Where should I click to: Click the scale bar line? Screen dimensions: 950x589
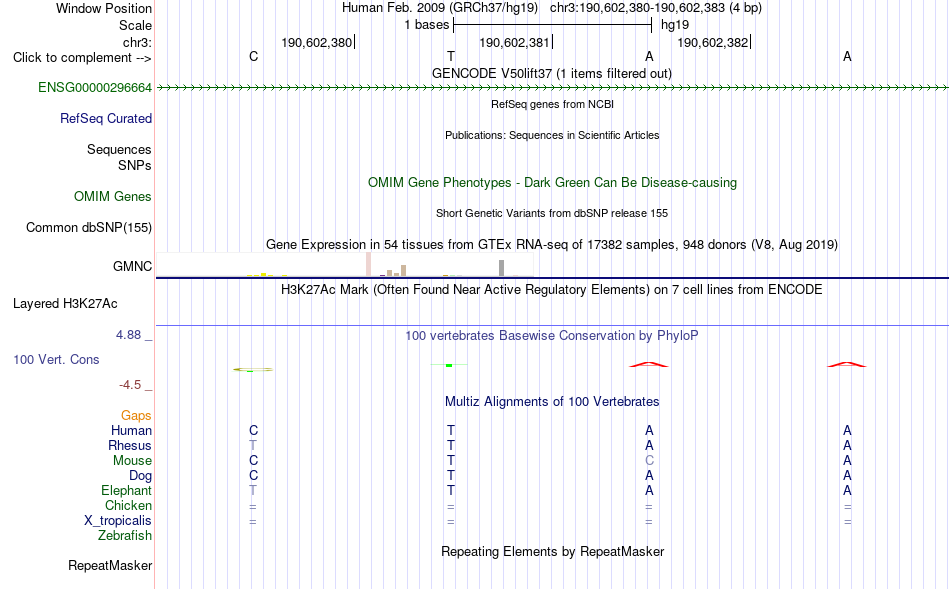click(552, 25)
